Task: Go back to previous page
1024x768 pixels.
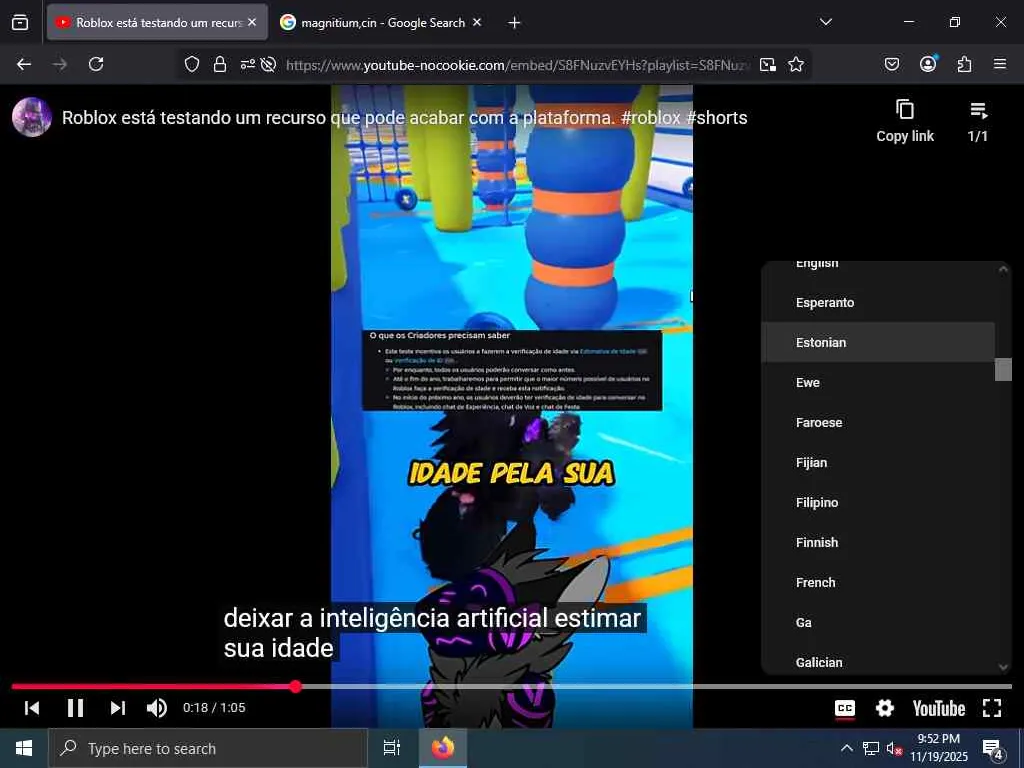Action: [x=24, y=64]
